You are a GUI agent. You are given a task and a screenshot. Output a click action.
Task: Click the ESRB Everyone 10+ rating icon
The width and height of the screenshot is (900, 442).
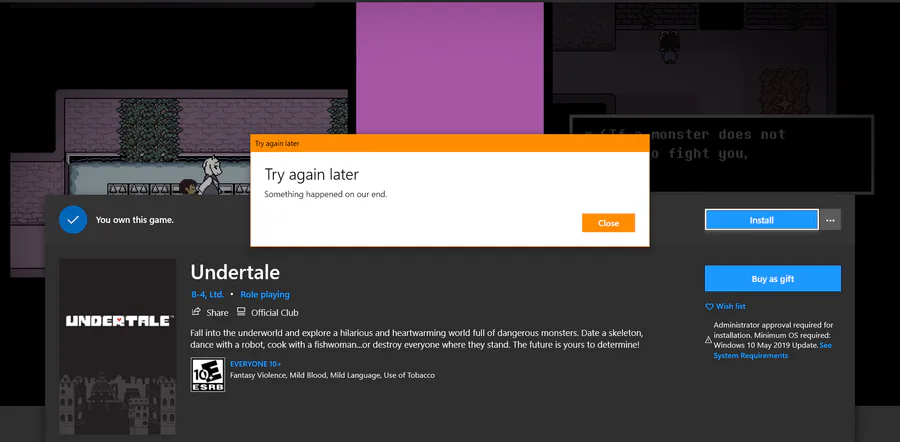208,375
